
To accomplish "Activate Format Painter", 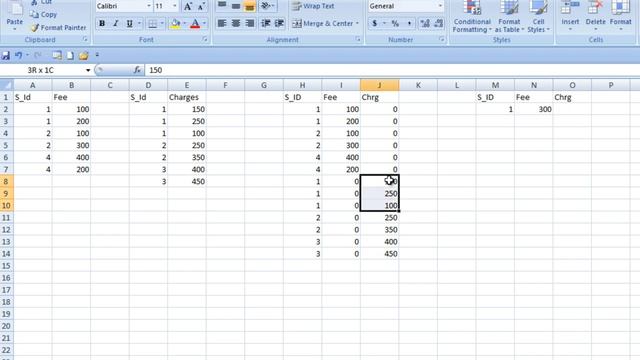I will (58, 27).
